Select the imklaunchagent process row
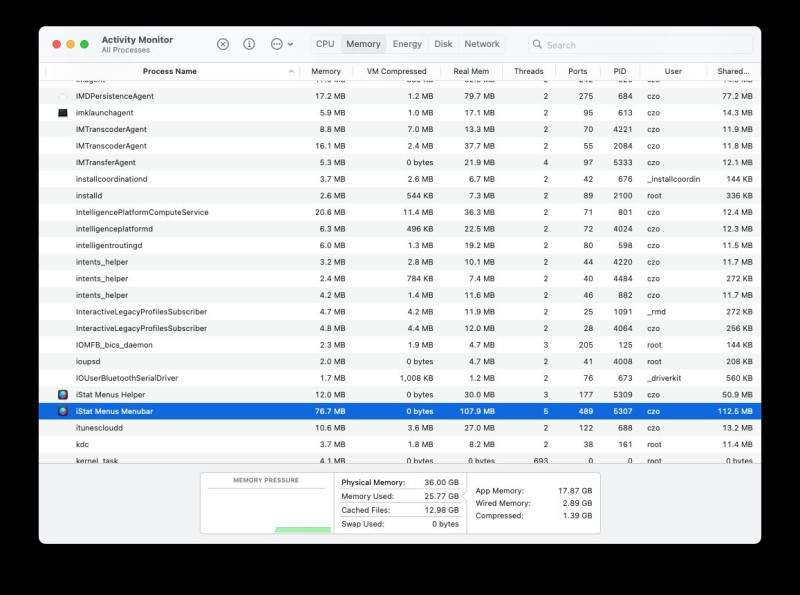 pyautogui.click(x=400, y=113)
